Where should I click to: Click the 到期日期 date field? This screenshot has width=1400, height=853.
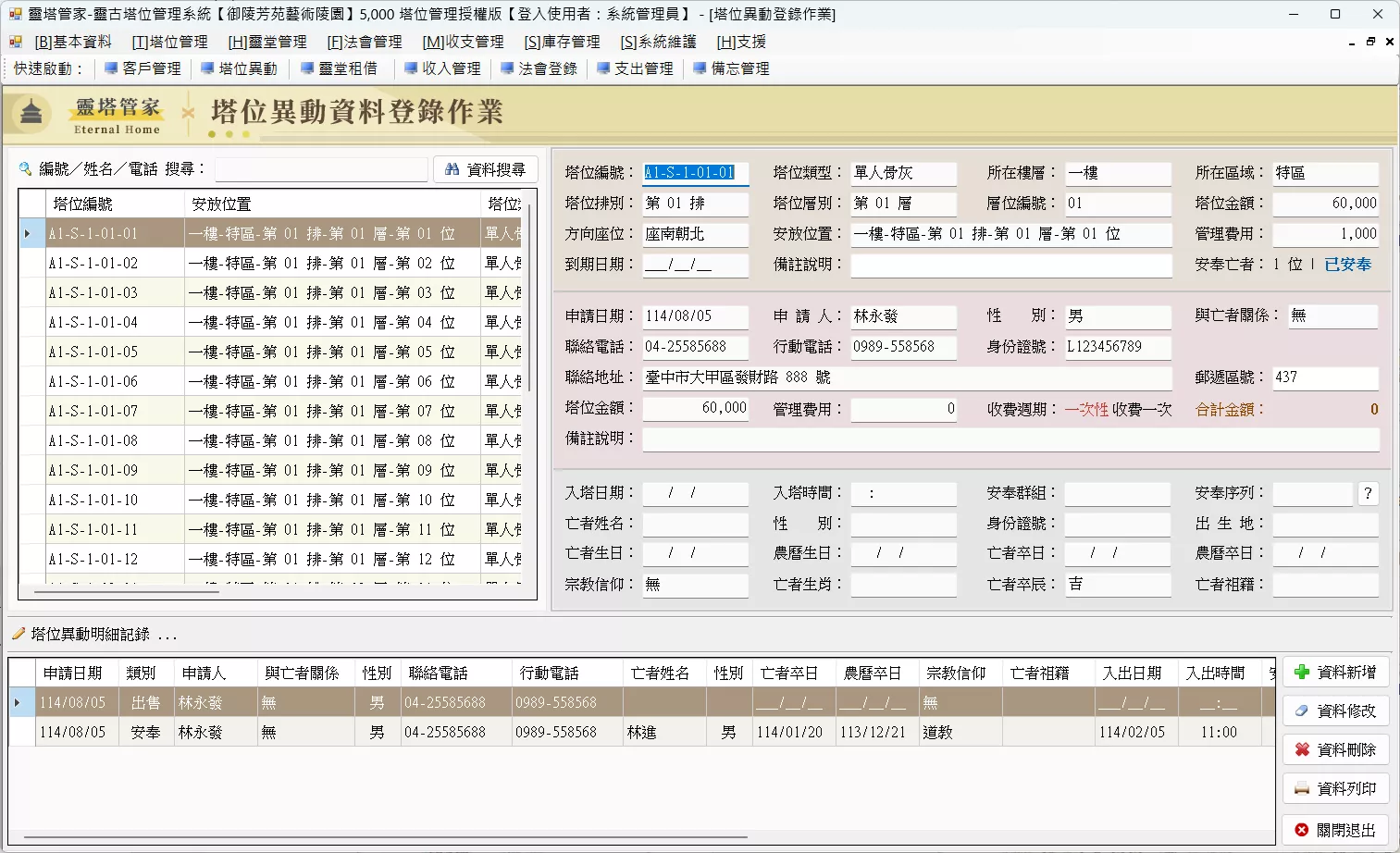click(x=695, y=265)
